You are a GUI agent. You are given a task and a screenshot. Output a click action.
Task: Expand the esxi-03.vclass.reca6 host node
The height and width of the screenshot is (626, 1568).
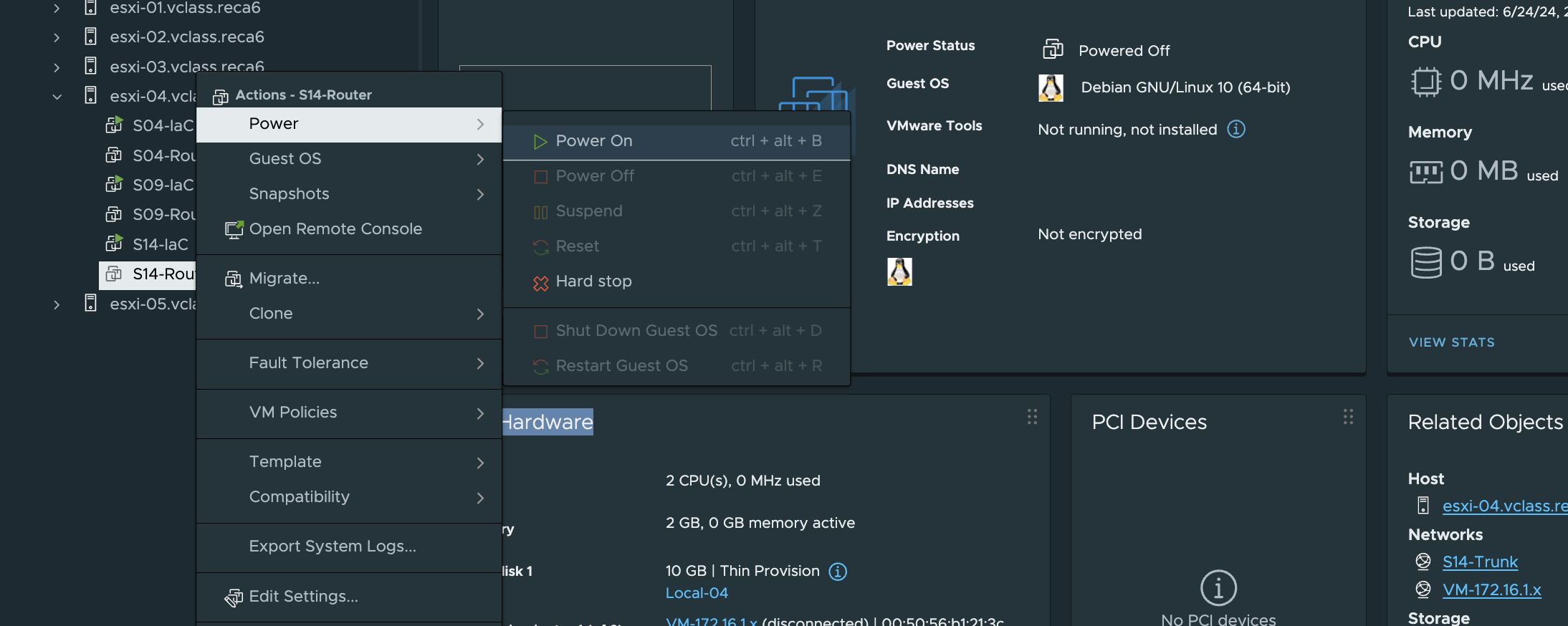(x=57, y=67)
